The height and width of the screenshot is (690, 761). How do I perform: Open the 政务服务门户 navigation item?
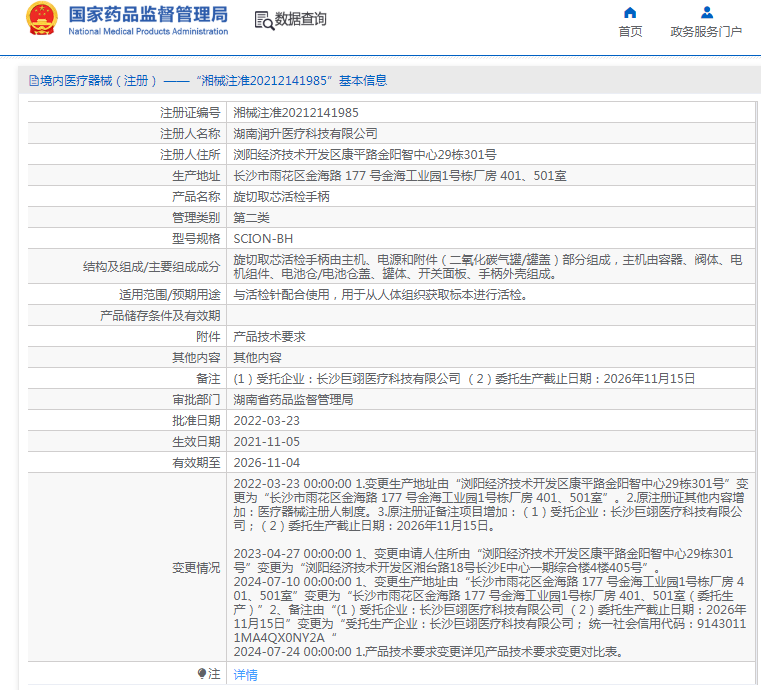point(706,32)
